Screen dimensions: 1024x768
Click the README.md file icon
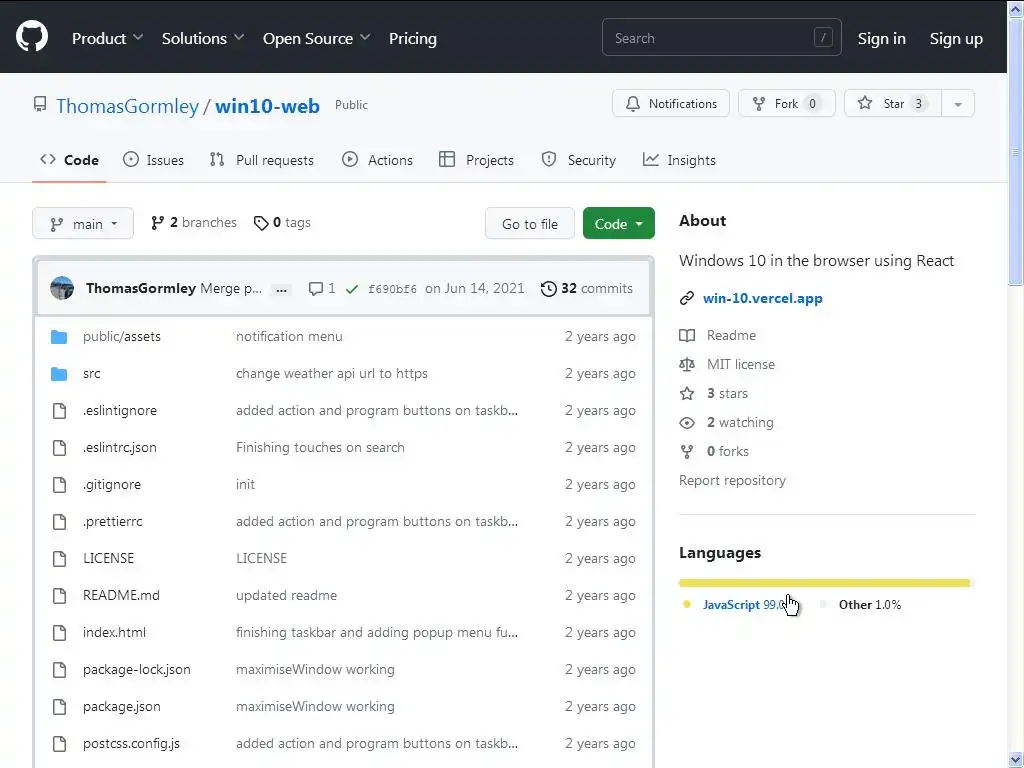59,596
